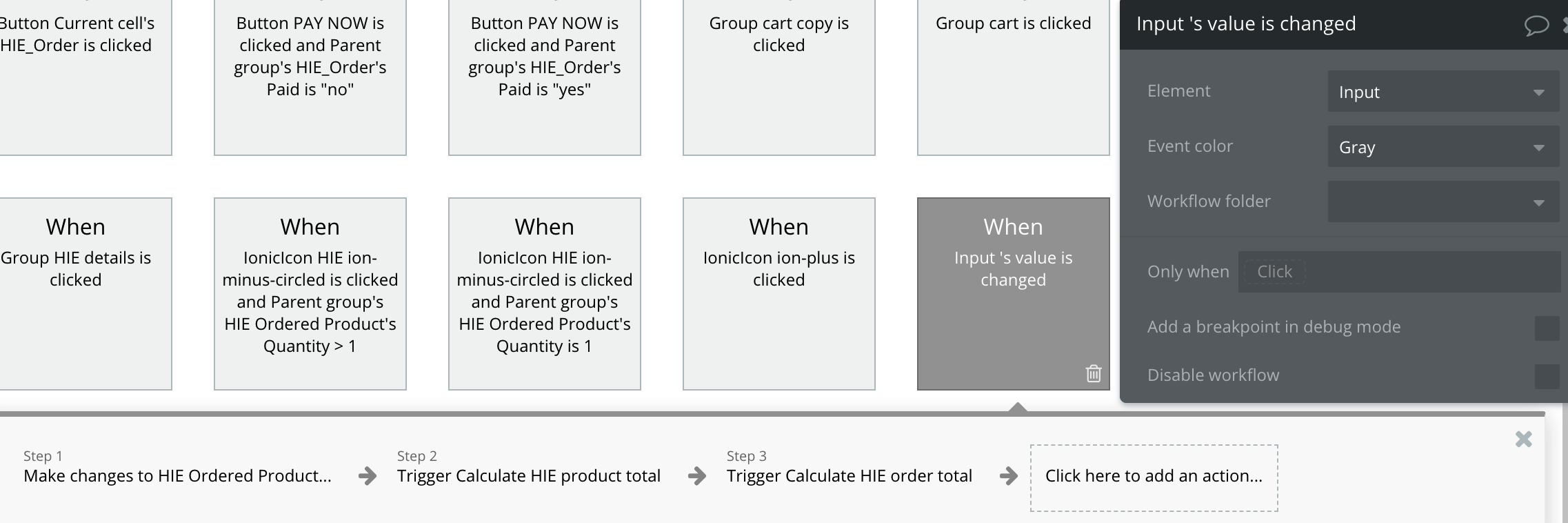
Task: Click arrow between Step 2 and Step 3
Action: pyautogui.click(x=697, y=476)
